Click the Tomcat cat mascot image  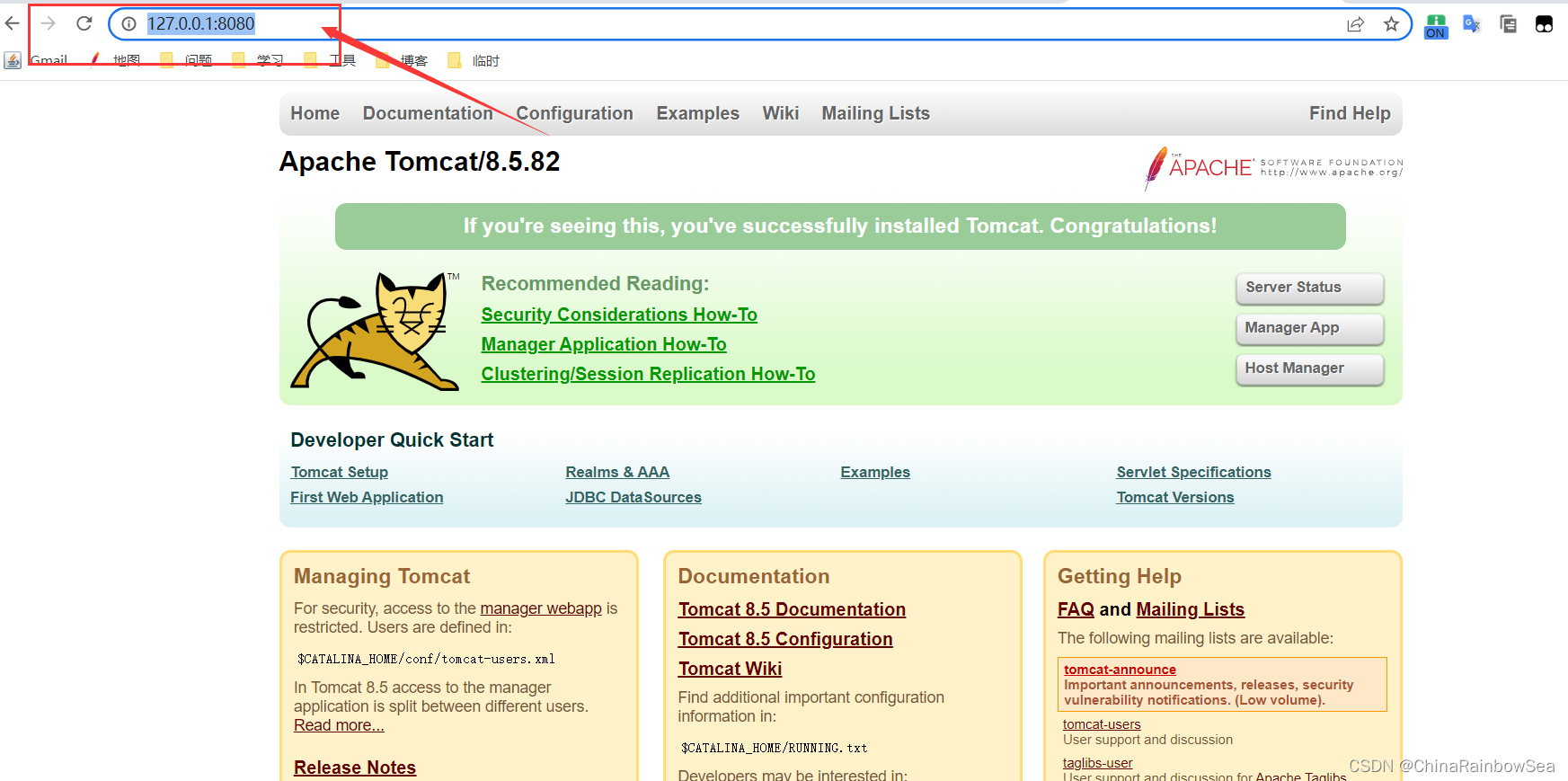(x=376, y=331)
